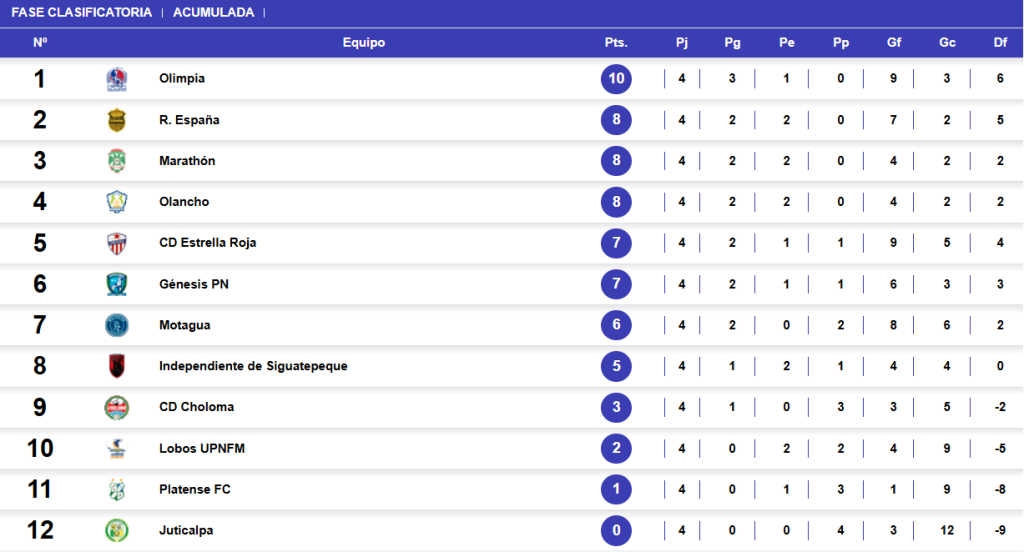Viewport: 1024px width, 552px height.
Task: Open the FASE CLASIFICATORIA tab
Action: 82,12
